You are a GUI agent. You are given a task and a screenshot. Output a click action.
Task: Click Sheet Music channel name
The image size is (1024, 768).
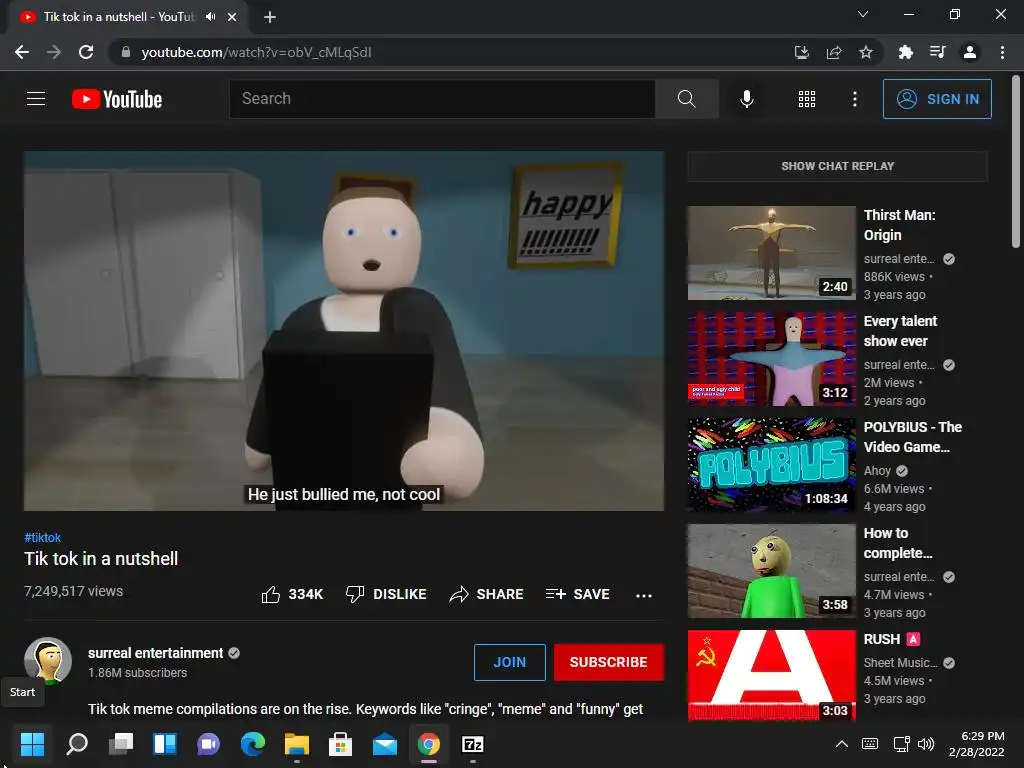tap(901, 663)
